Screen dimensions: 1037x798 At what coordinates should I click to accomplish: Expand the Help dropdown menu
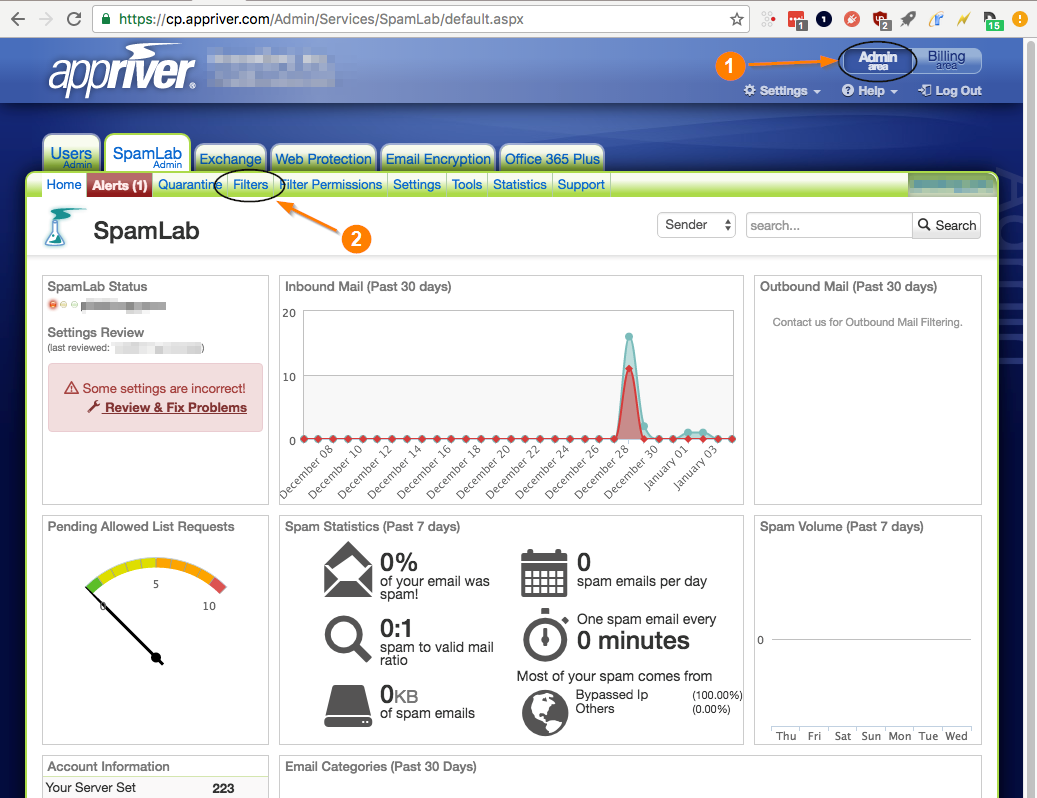point(870,91)
